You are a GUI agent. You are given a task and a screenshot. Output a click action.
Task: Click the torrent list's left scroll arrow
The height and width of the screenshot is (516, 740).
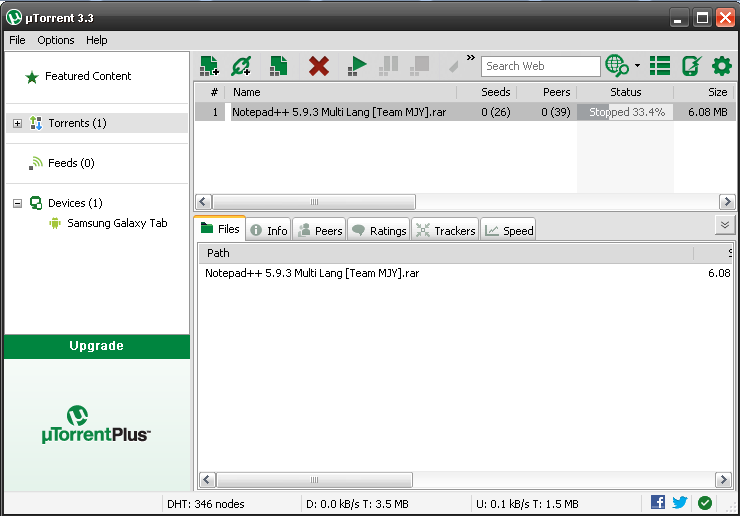click(203, 202)
